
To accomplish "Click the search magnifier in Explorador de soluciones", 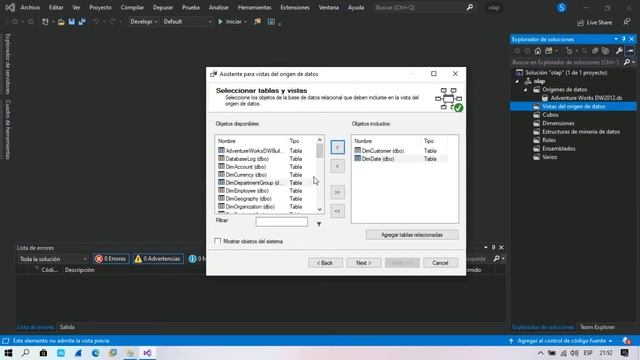I will 627,62.
